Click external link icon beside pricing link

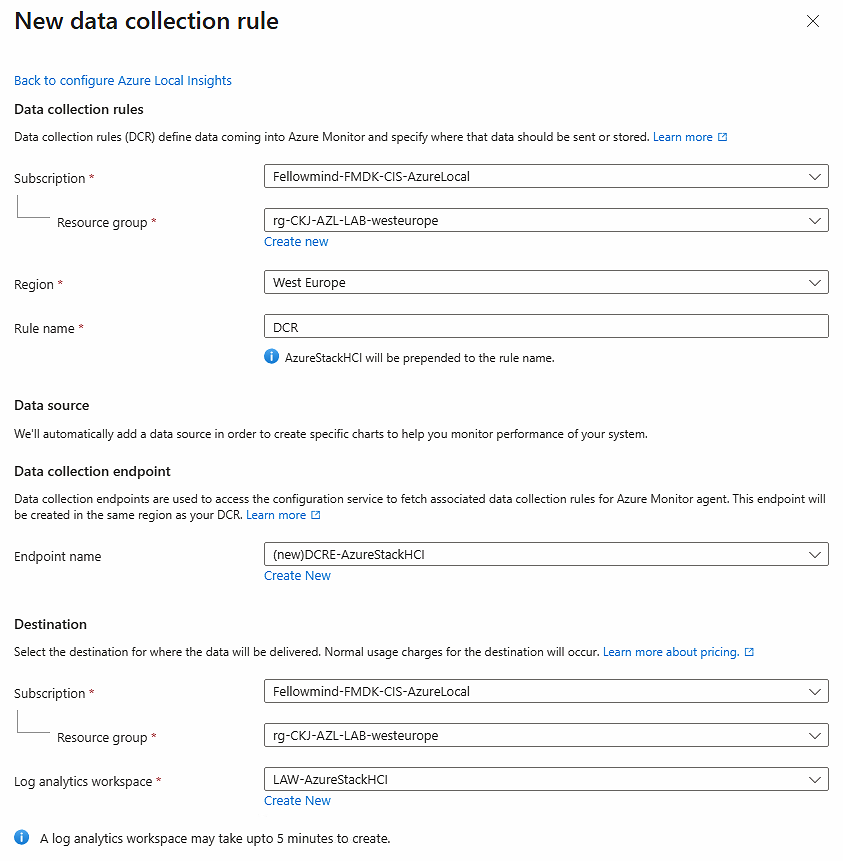(x=750, y=652)
